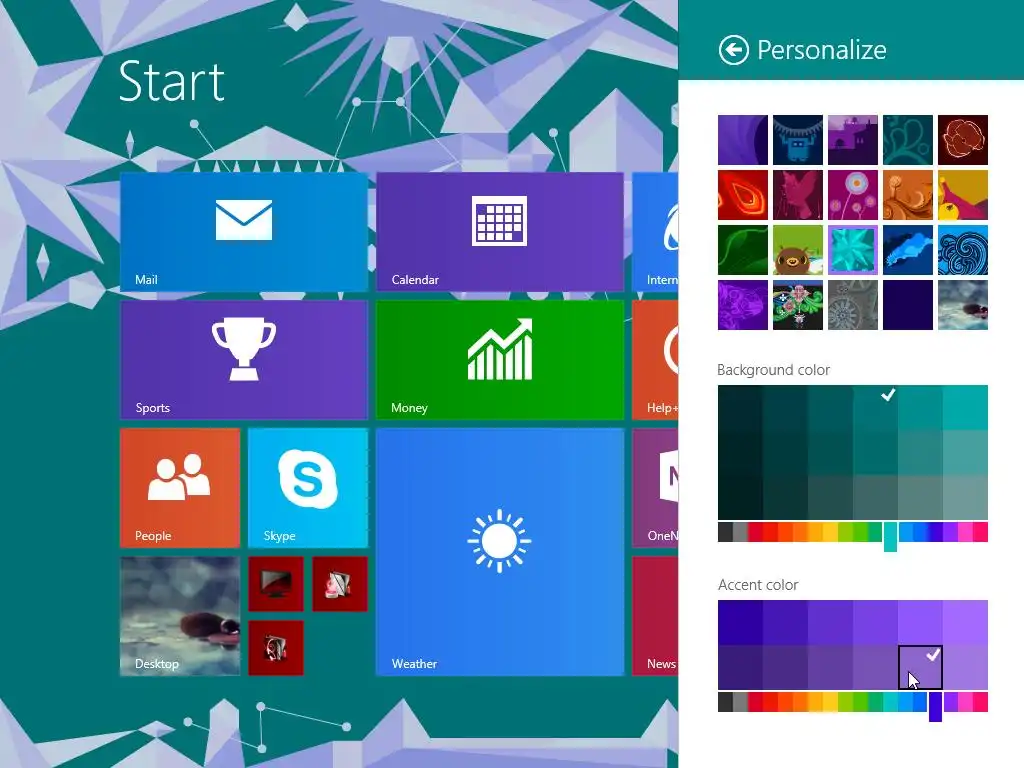
Task: Select the purple tribal pattern background
Action: click(743, 304)
